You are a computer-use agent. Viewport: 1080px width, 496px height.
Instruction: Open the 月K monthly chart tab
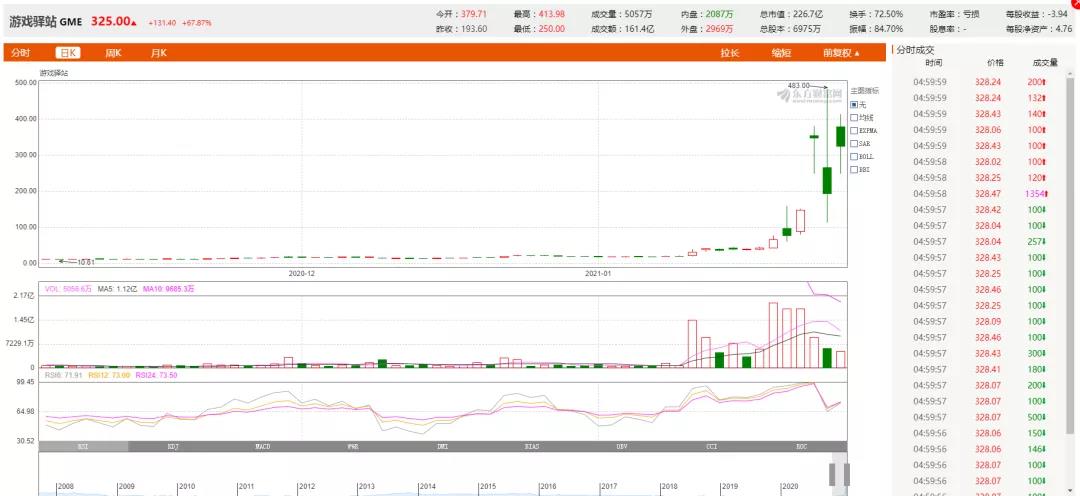(158, 53)
